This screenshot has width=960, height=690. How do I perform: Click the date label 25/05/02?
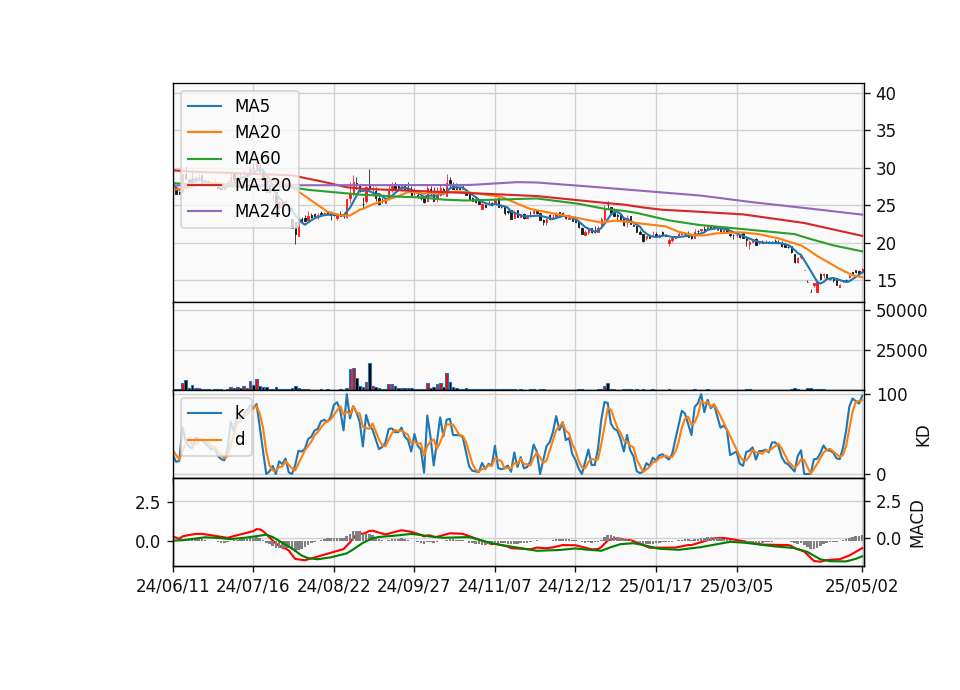point(861,586)
